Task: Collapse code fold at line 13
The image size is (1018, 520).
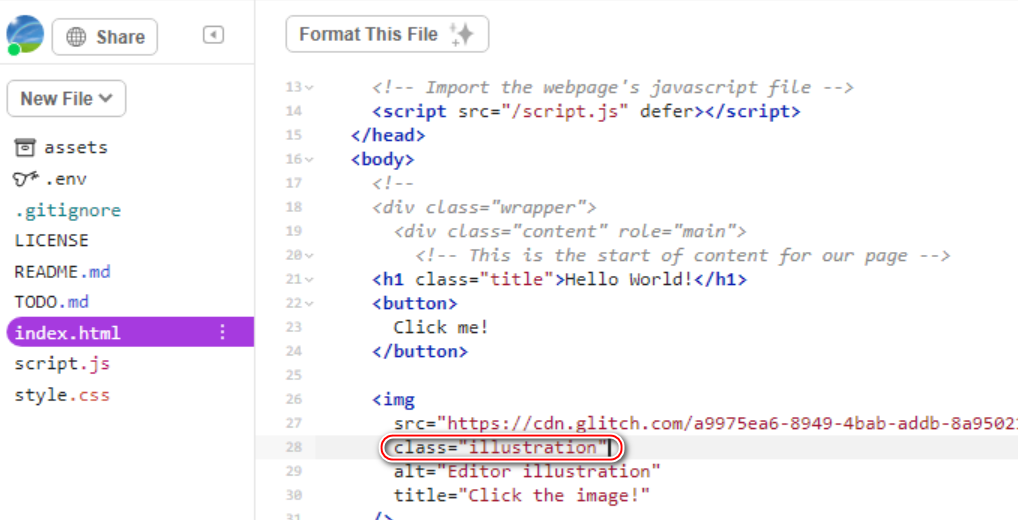Action: 309,88
